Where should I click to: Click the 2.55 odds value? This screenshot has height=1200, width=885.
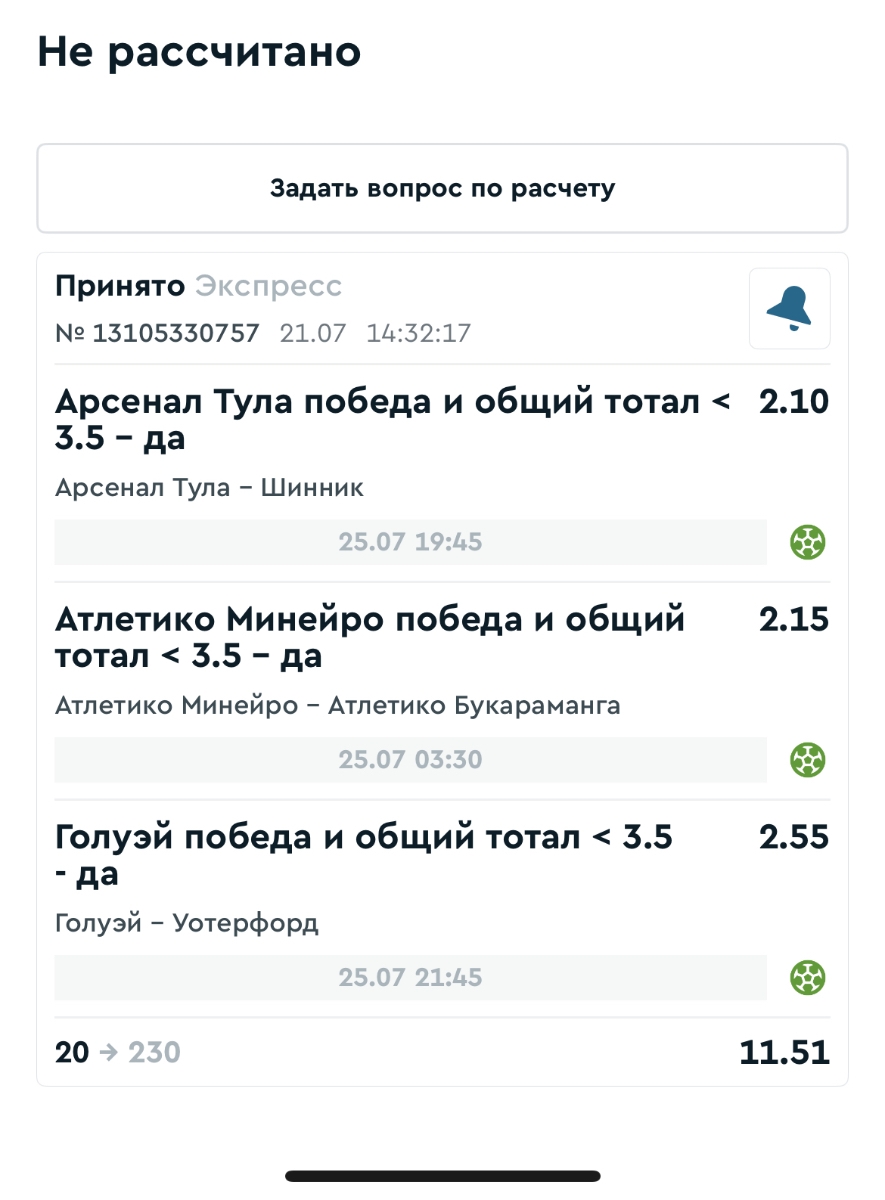tap(793, 837)
